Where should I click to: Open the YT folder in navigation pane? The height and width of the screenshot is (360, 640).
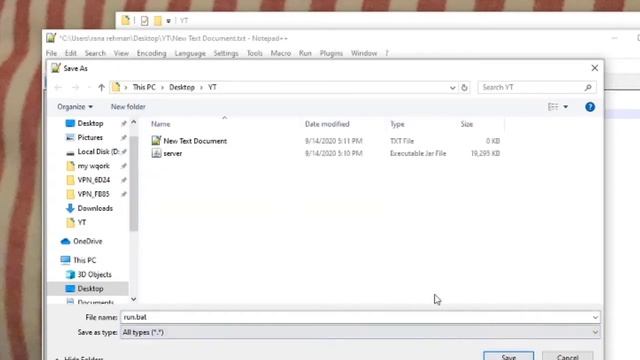(x=82, y=222)
